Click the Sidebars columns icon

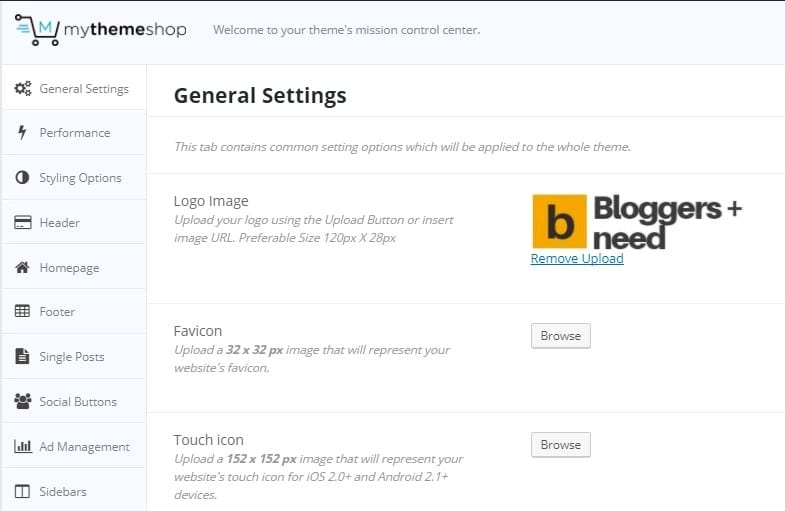click(x=22, y=491)
